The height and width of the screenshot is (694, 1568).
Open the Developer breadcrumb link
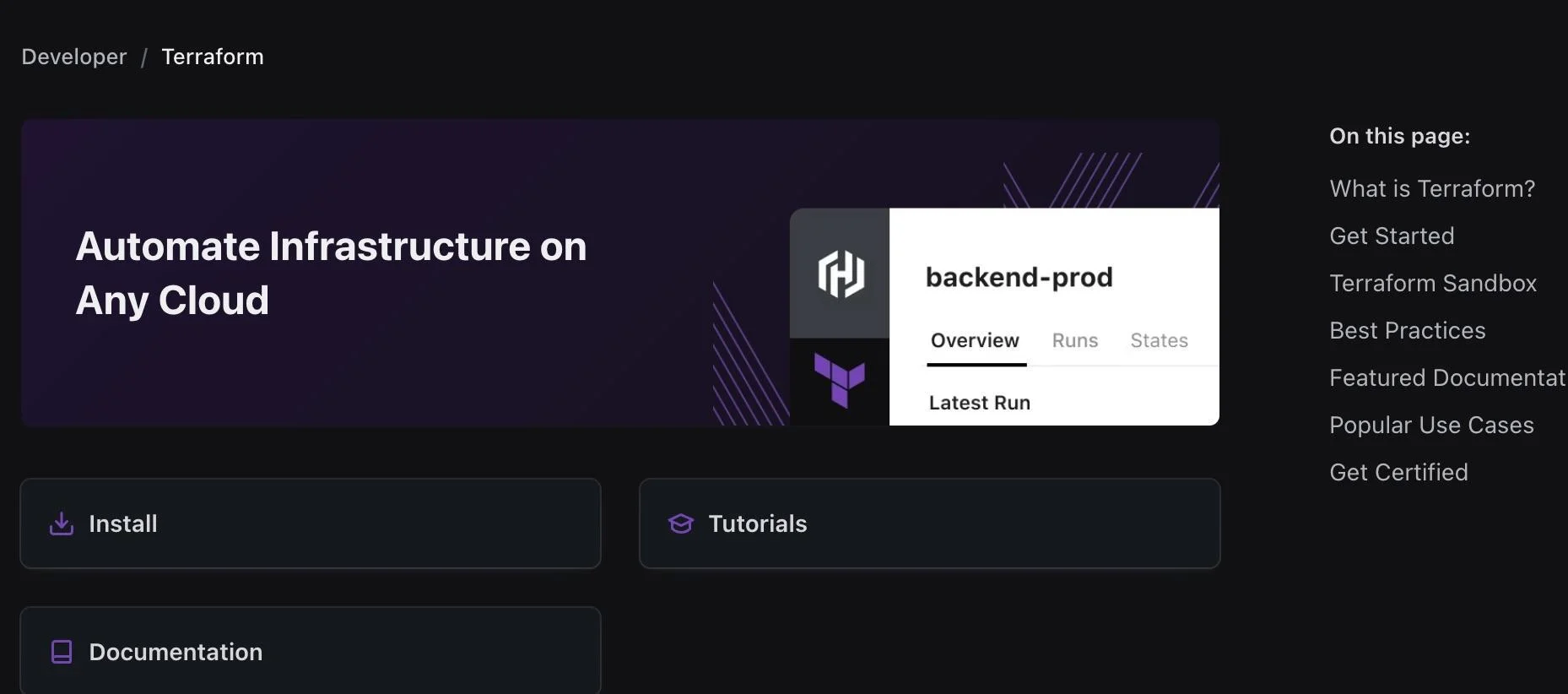pos(73,56)
